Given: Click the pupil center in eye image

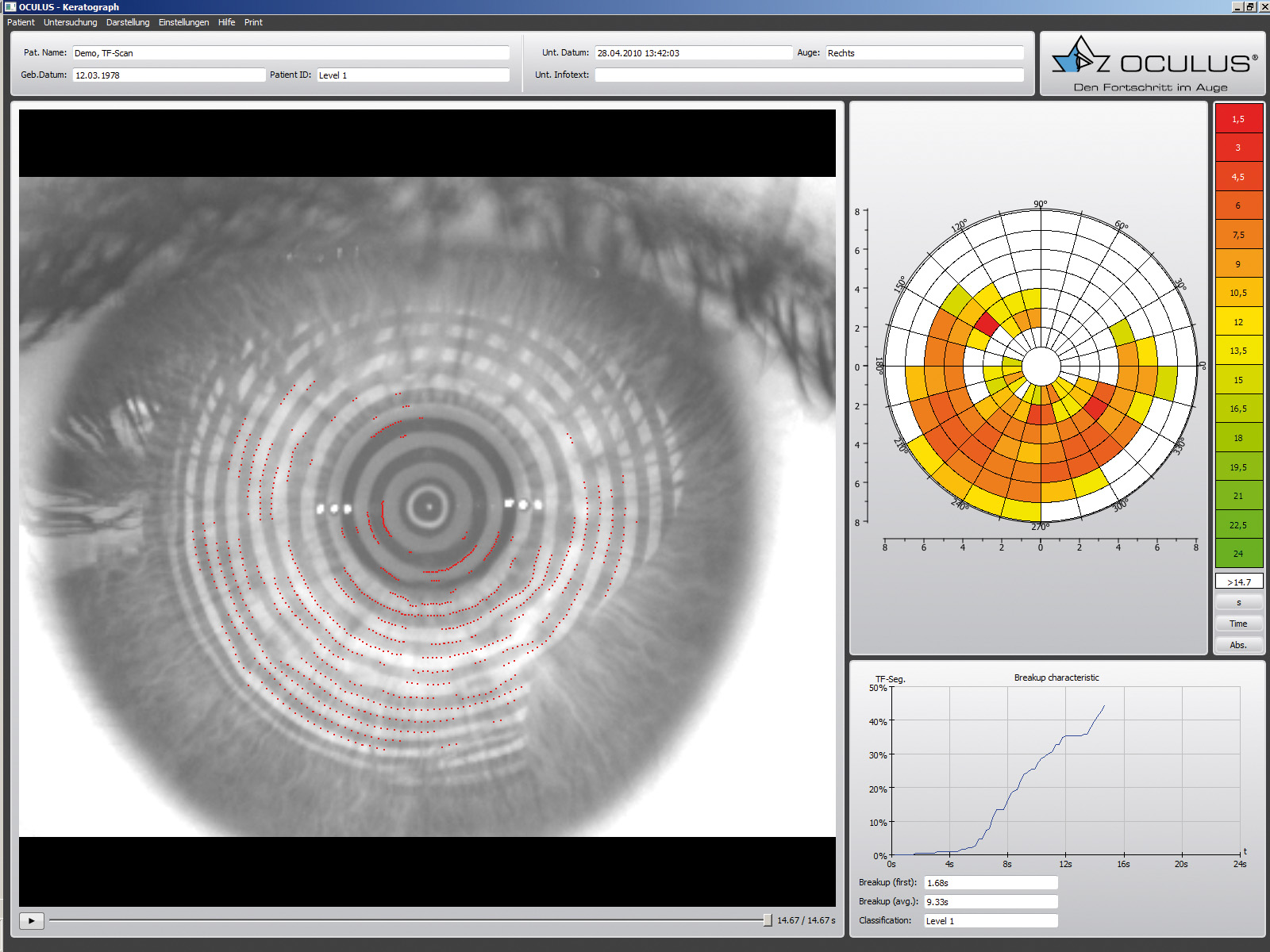Looking at the screenshot, I should pos(429,506).
